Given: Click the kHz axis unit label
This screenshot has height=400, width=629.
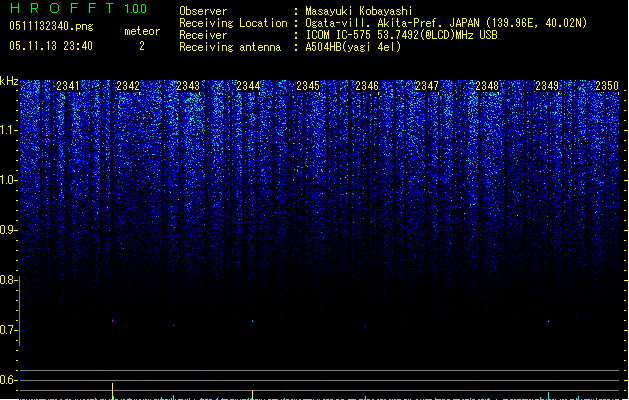Looking at the screenshot, I should point(9,81).
